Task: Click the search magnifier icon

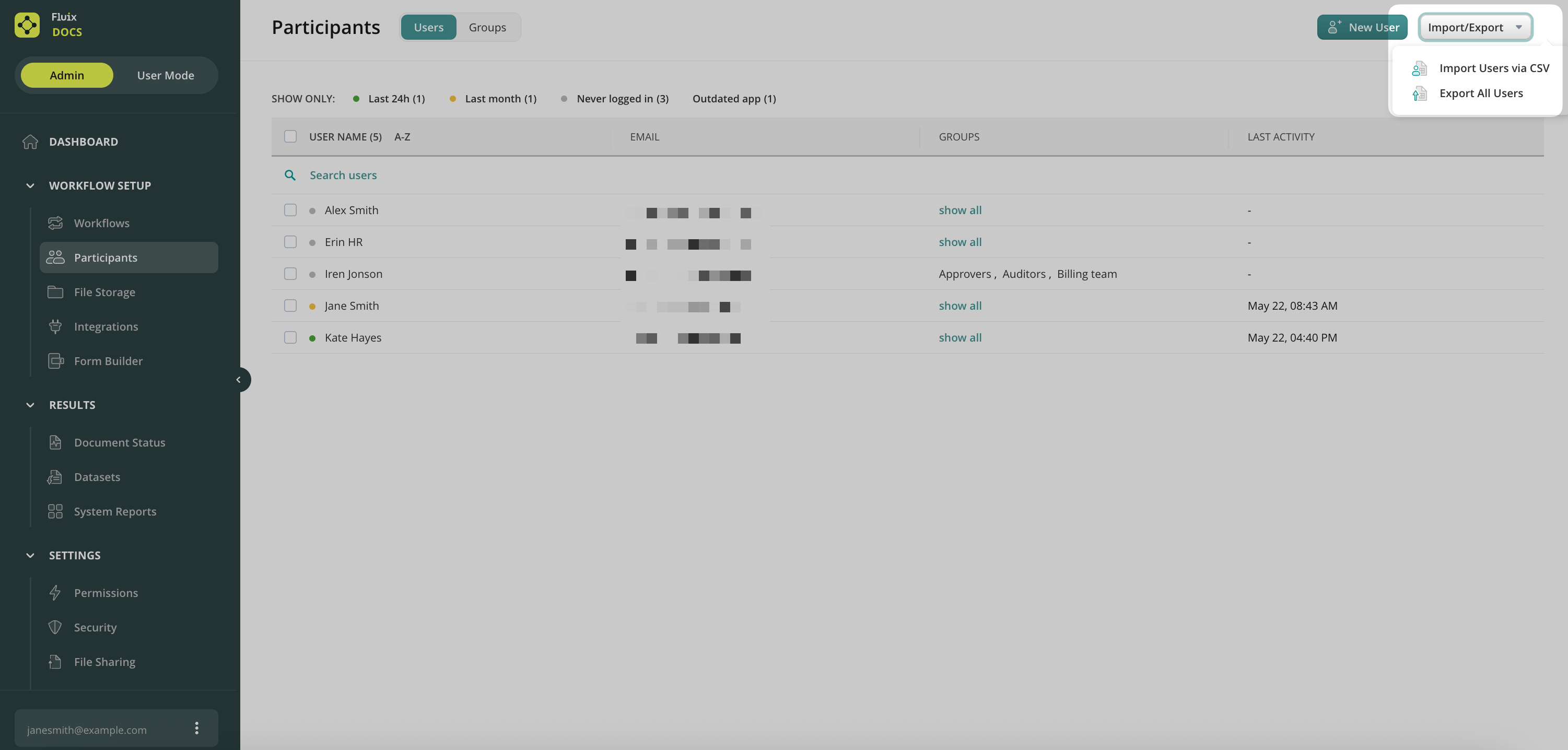Action: coord(290,175)
